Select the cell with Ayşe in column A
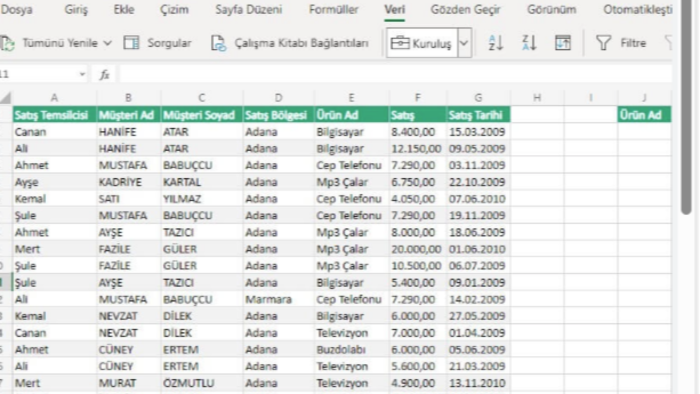The width and height of the screenshot is (700, 394). click(54, 182)
